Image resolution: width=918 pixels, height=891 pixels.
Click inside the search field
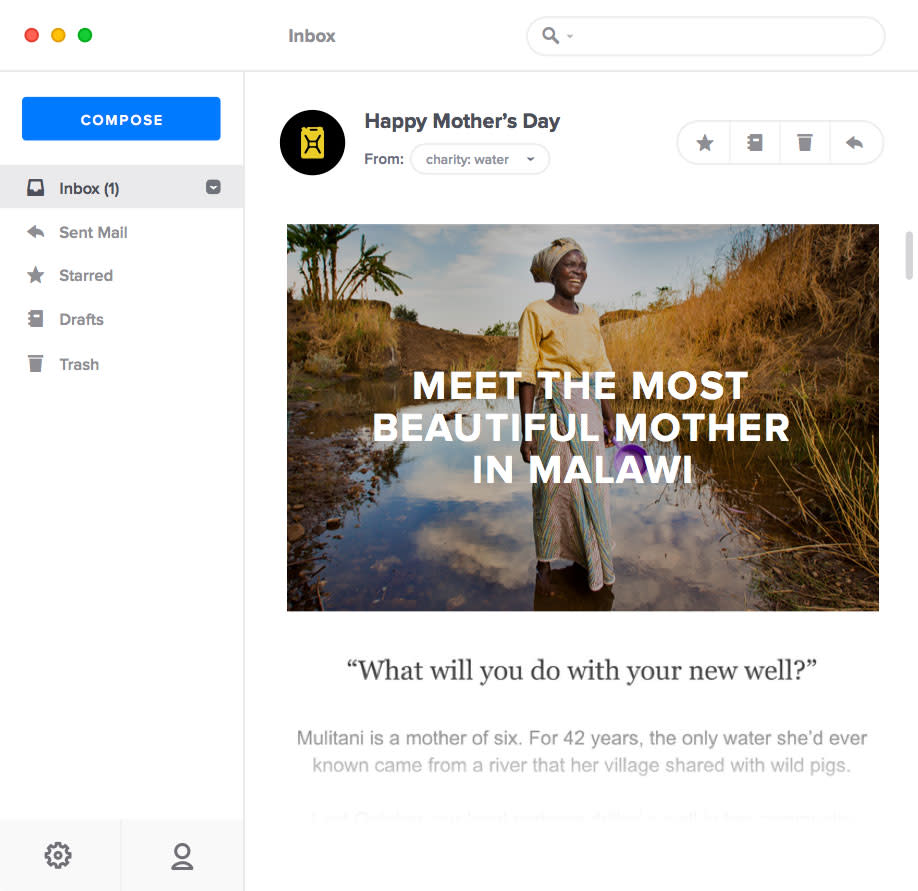(x=705, y=36)
